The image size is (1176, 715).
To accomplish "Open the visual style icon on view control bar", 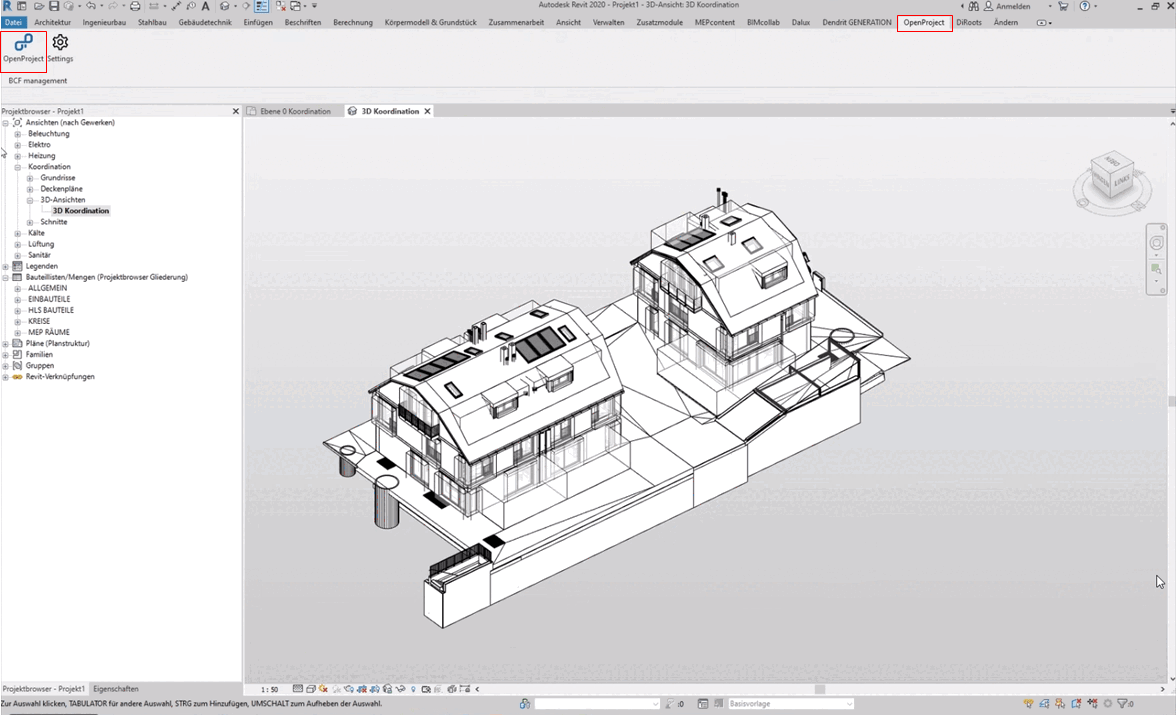I will click(x=311, y=689).
